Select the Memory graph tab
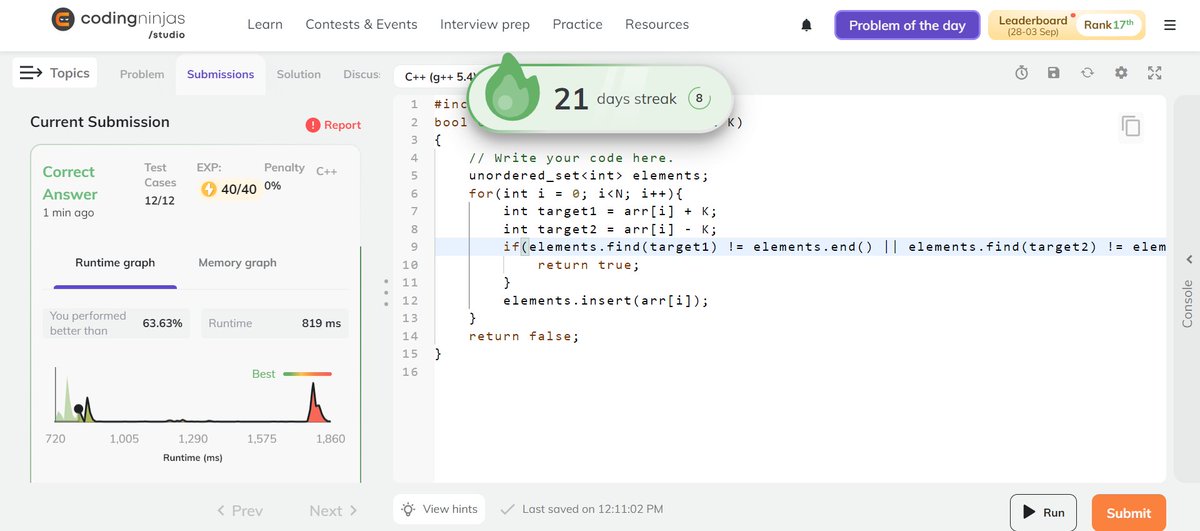 237,263
